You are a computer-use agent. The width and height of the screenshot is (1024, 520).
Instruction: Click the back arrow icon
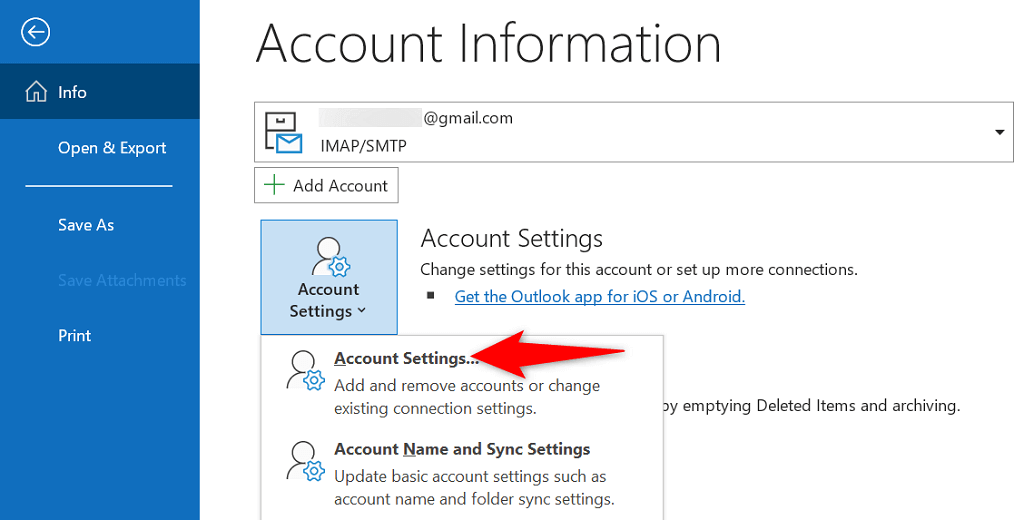click(x=36, y=33)
